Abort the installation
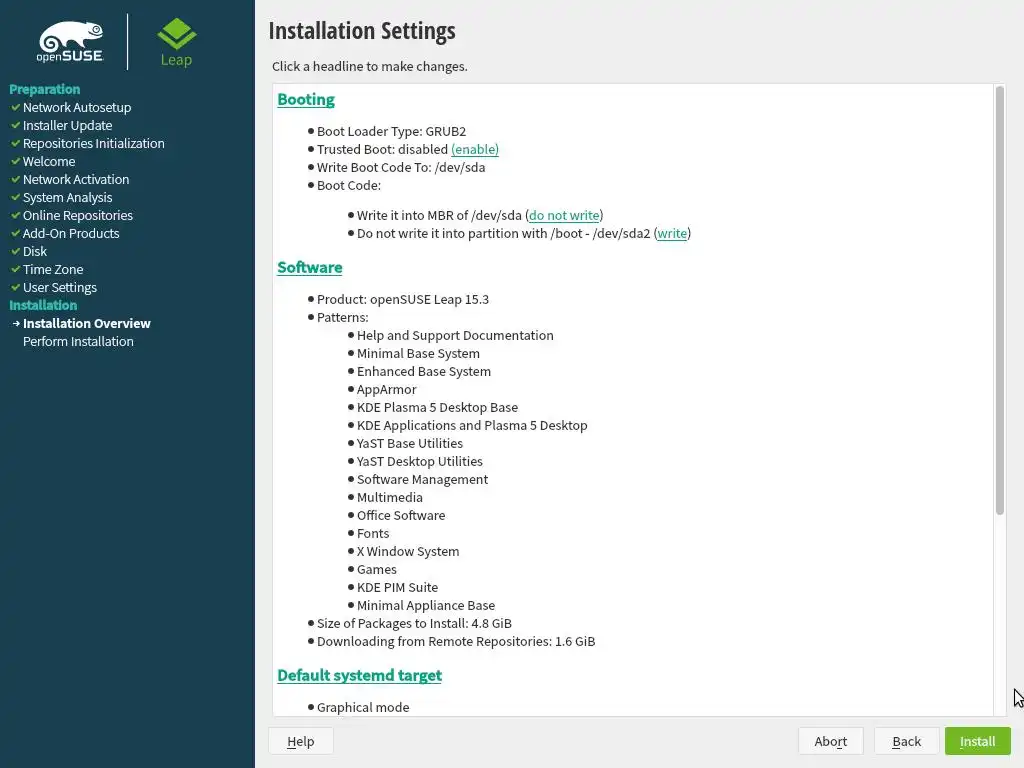The height and width of the screenshot is (768, 1024). coord(831,741)
